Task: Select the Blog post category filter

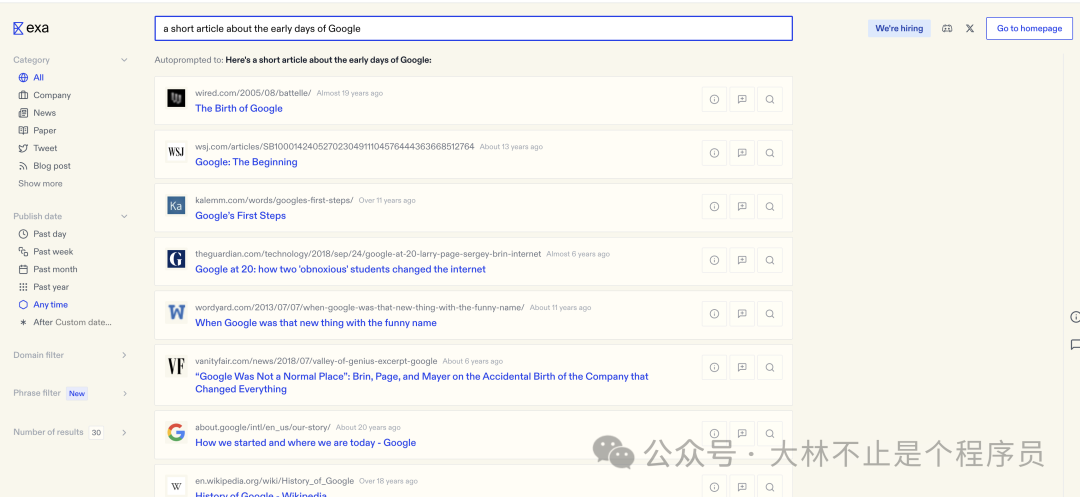Action: 45,166
